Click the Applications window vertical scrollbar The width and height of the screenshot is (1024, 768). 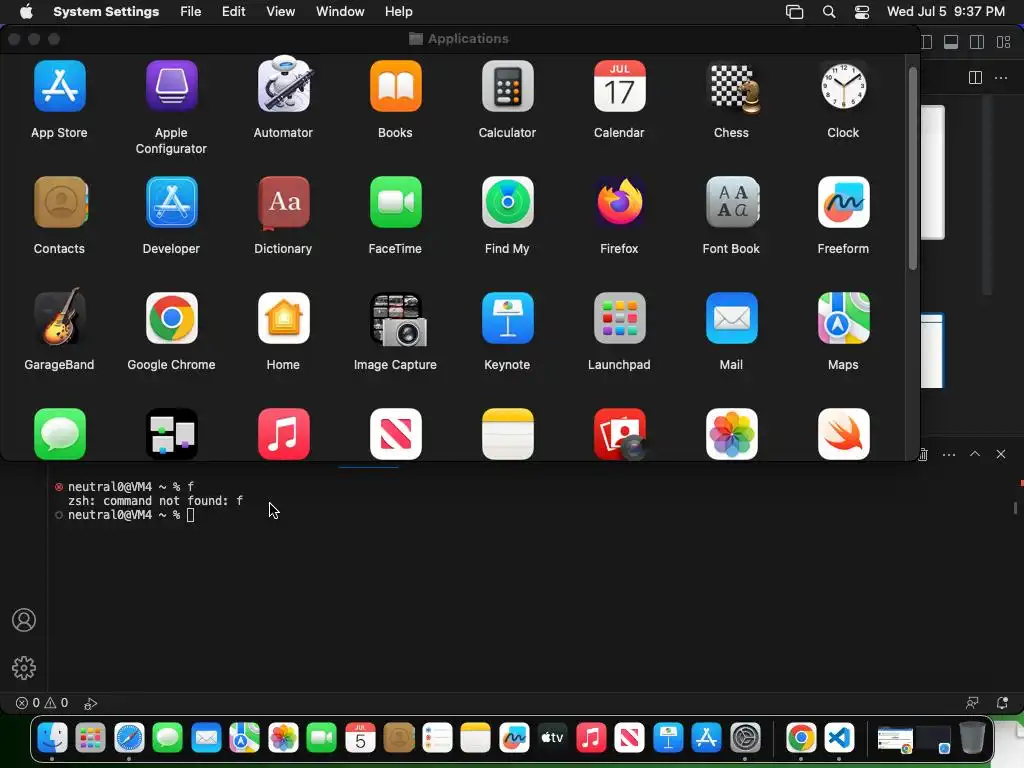click(x=912, y=168)
